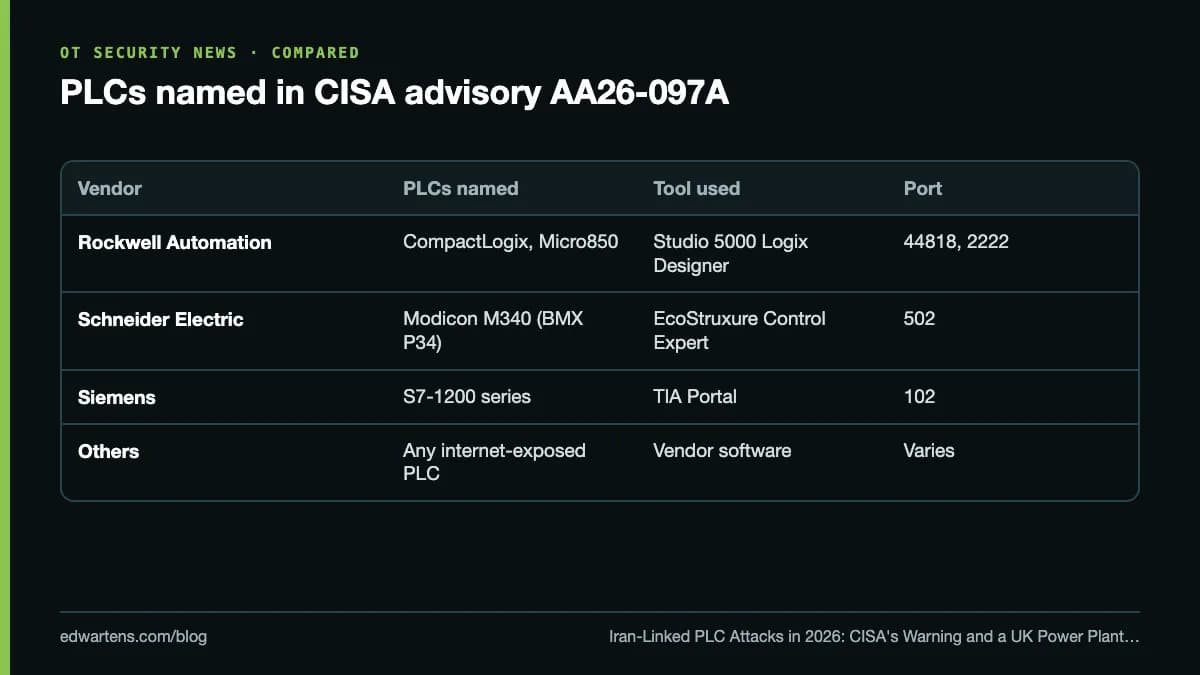Click the 'Rockwell Automation' vendor cell

(x=175, y=242)
